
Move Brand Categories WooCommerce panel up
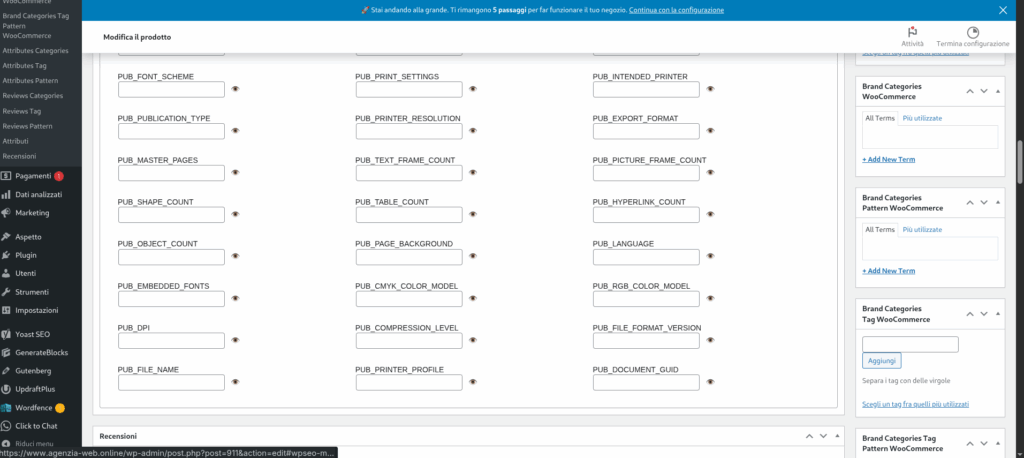pos(970,91)
